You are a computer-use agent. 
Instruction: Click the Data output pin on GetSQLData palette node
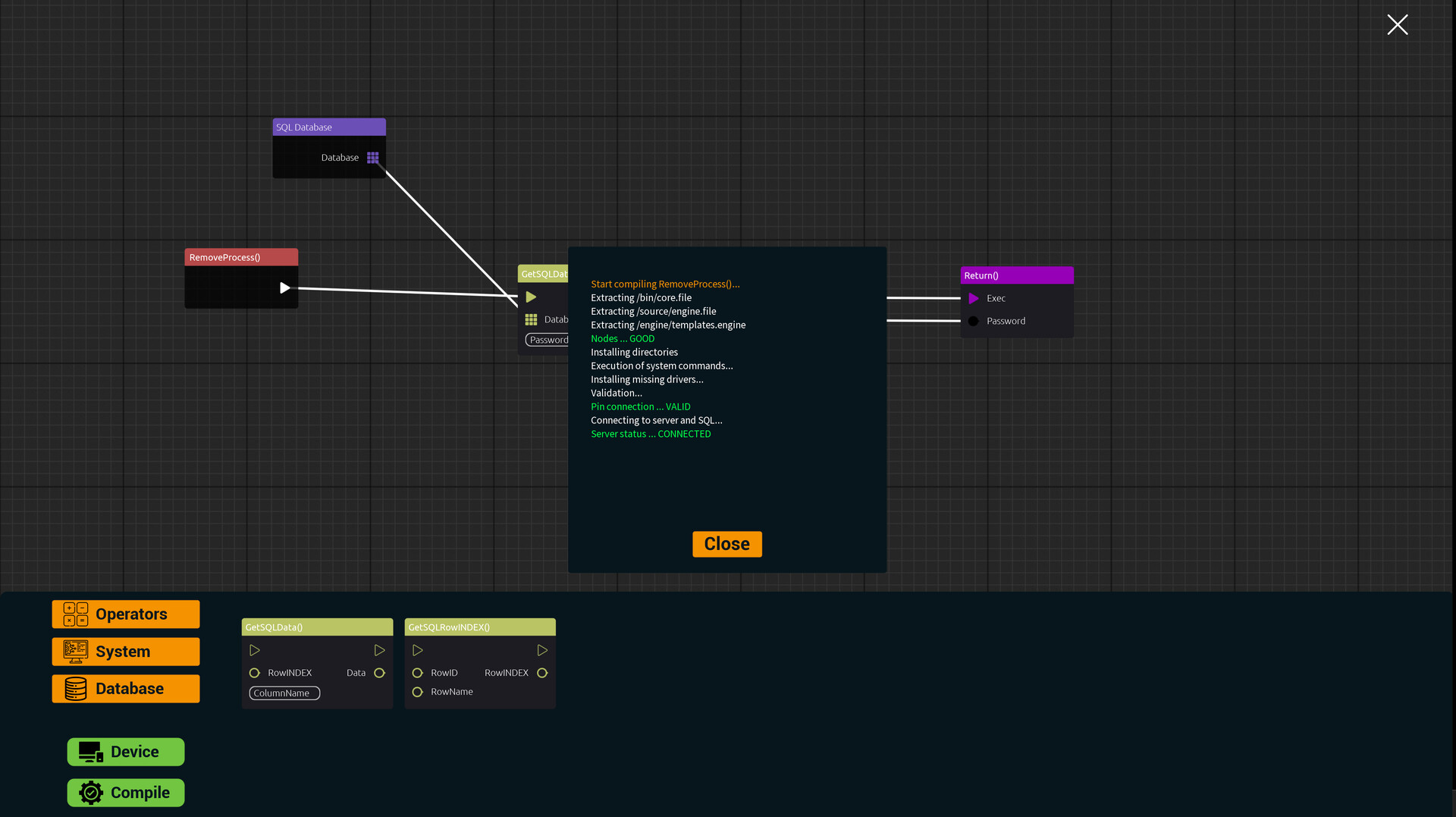379,672
